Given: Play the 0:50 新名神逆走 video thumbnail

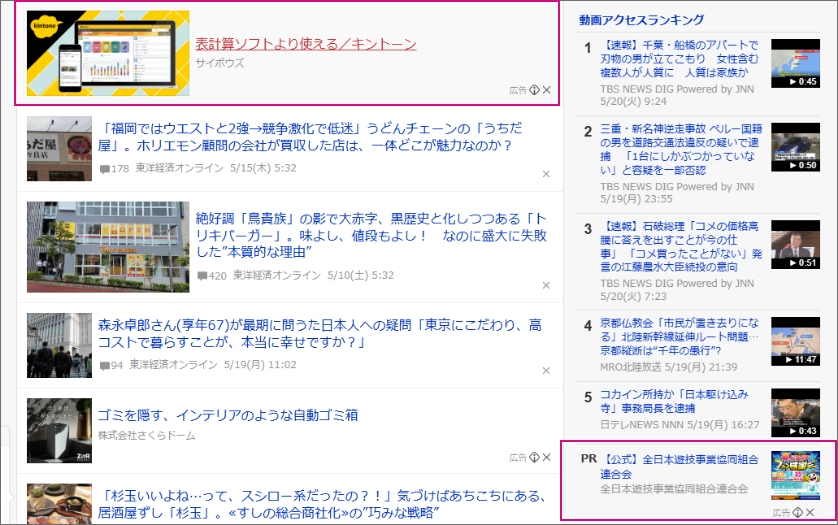Looking at the screenshot, I should point(795,147).
